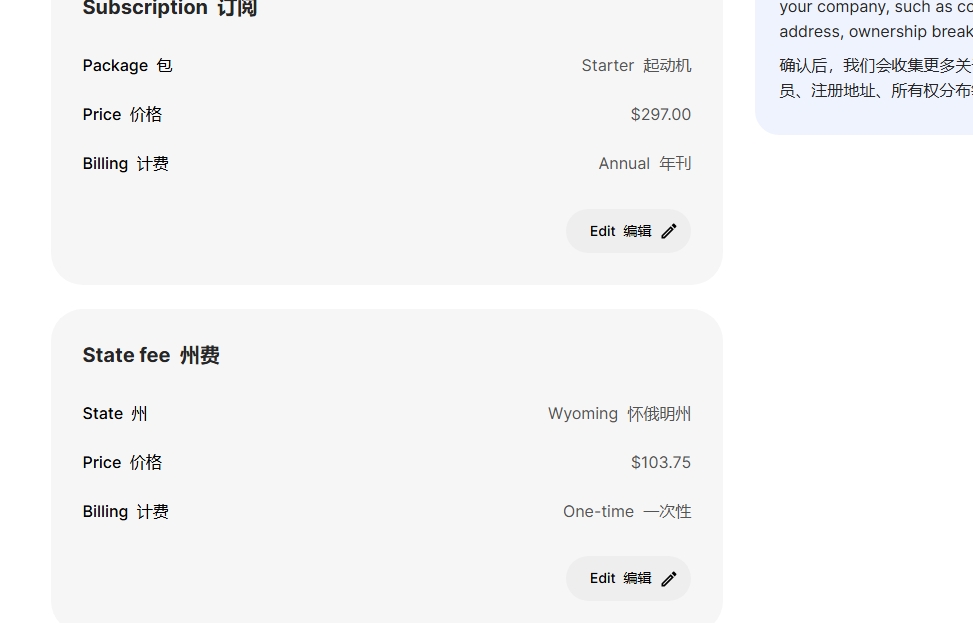Select the Wyoming state value

[619, 414]
